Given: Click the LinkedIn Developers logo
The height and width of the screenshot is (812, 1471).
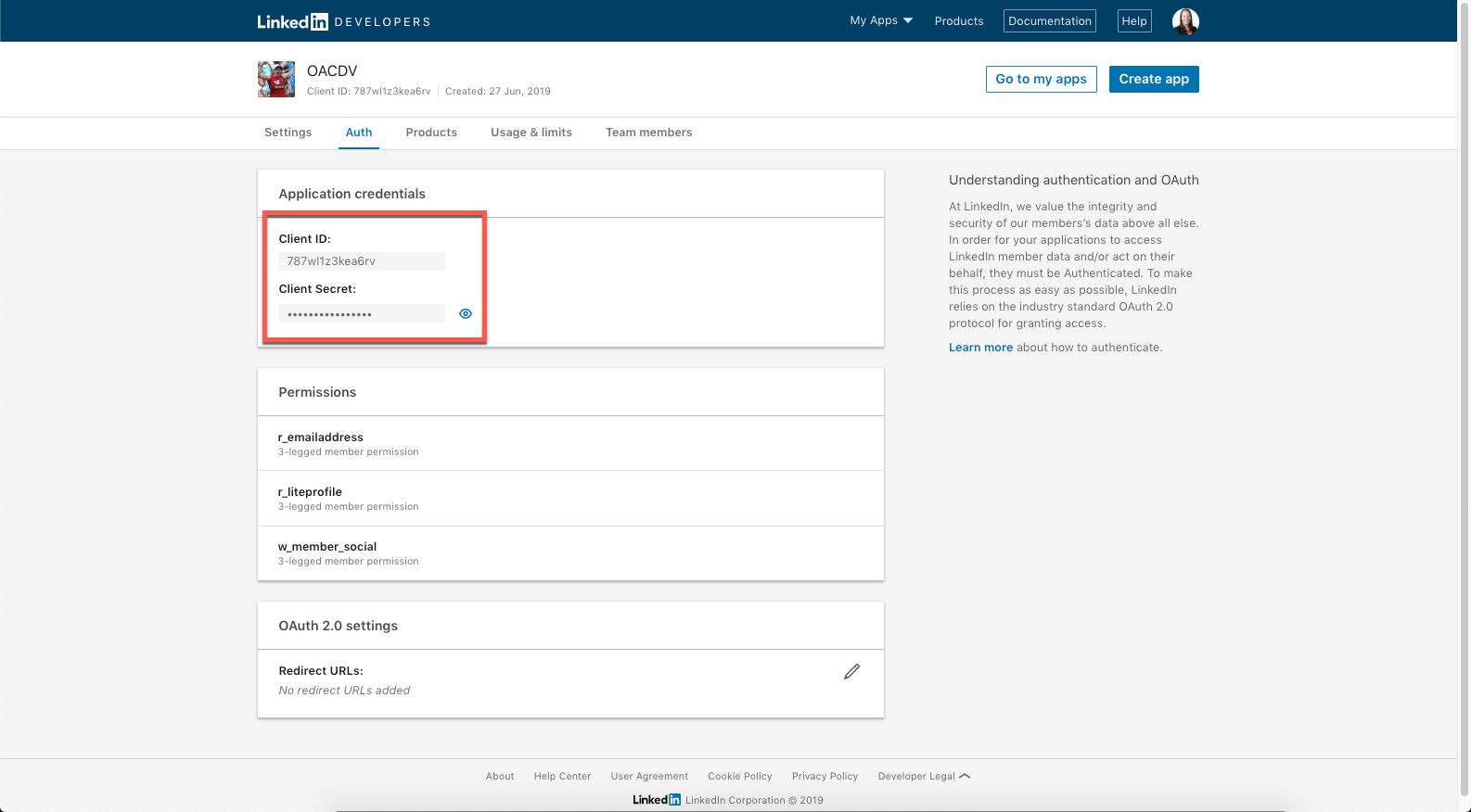Looking at the screenshot, I should (x=343, y=21).
